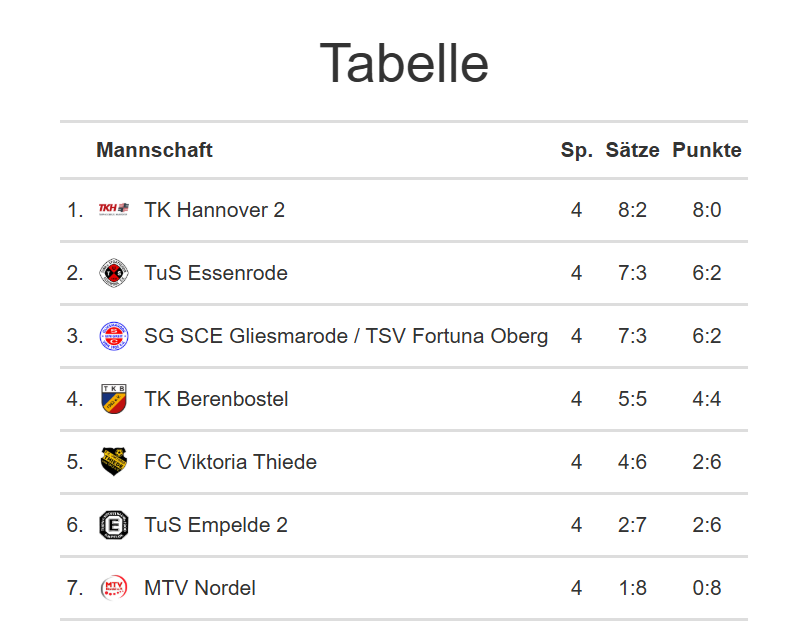Select the MTV Nordel team name
786x636 pixels.
pos(200,588)
